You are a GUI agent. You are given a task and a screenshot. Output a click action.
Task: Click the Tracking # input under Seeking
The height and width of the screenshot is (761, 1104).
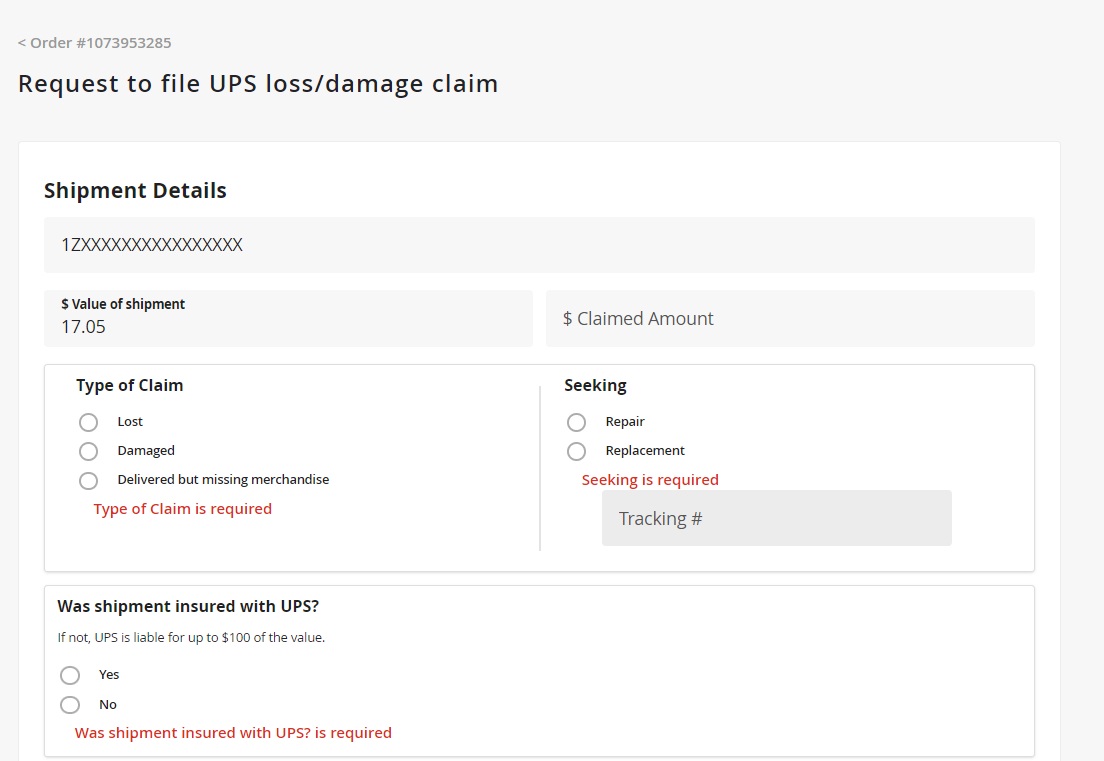click(776, 518)
